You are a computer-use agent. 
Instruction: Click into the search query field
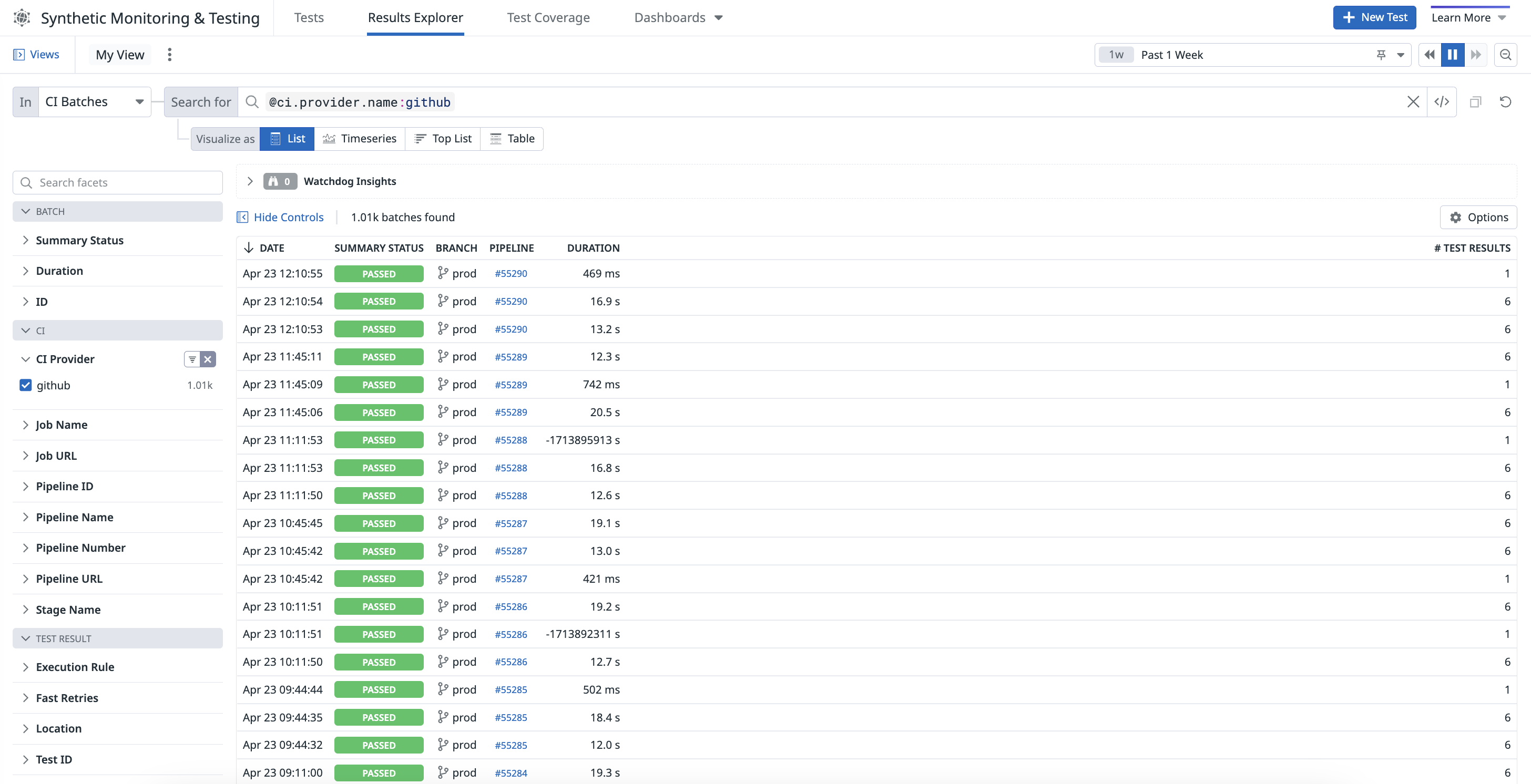tap(832, 102)
